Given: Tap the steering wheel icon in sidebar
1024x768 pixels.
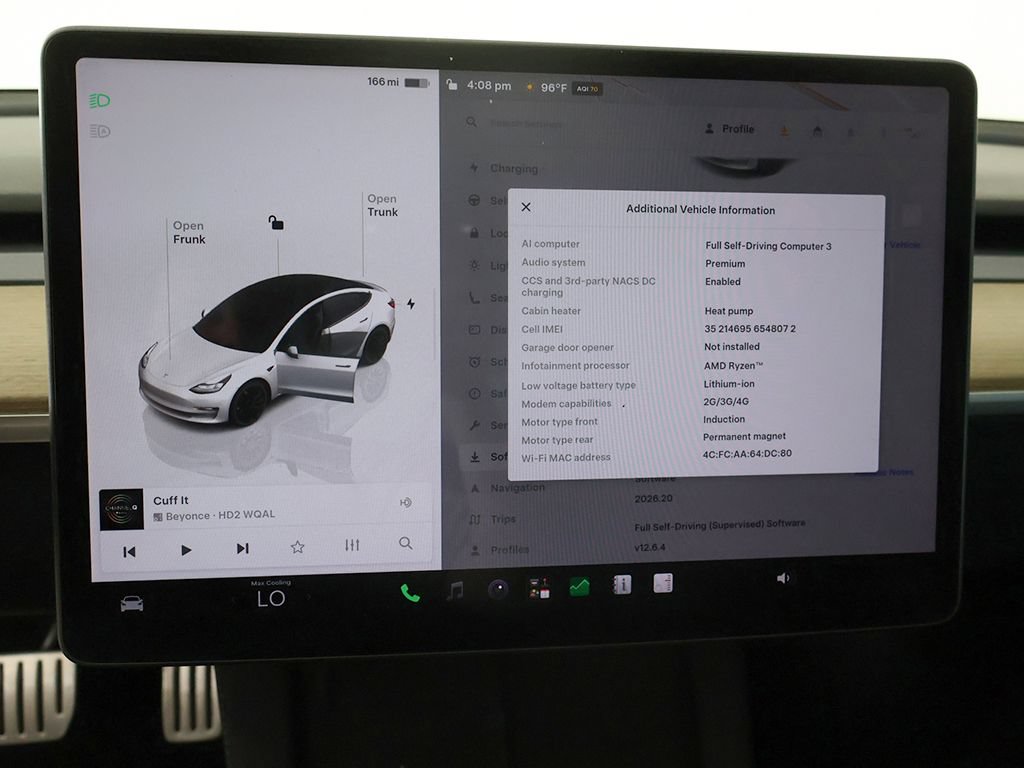Looking at the screenshot, I should pyautogui.click(x=475, y=200).
